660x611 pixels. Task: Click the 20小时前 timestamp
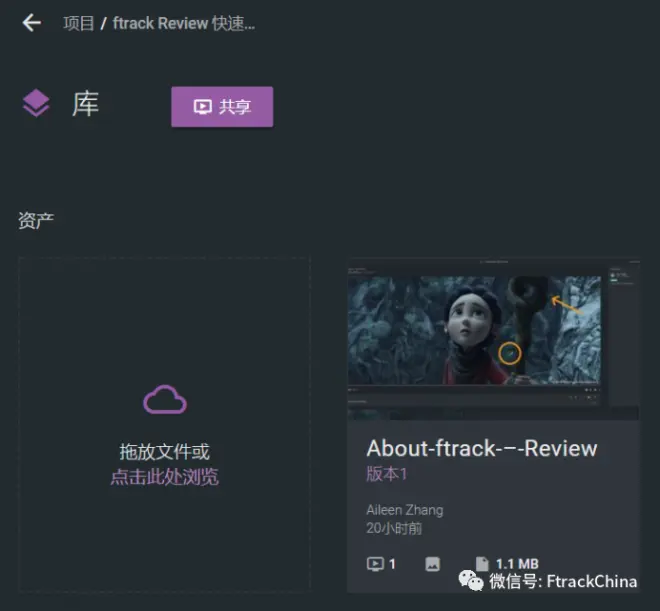pos(394,528)
